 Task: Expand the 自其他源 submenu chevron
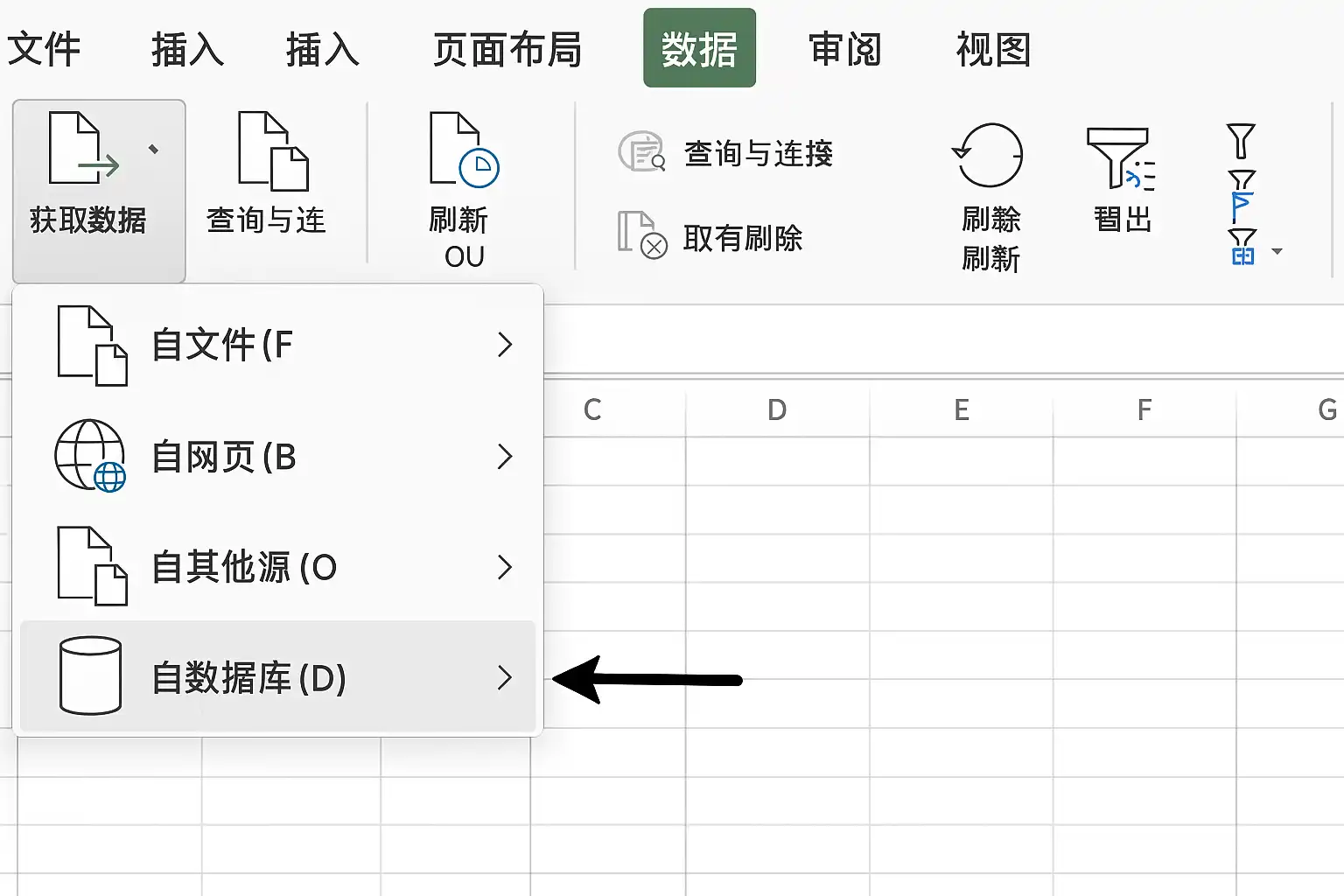click(504, 567)
